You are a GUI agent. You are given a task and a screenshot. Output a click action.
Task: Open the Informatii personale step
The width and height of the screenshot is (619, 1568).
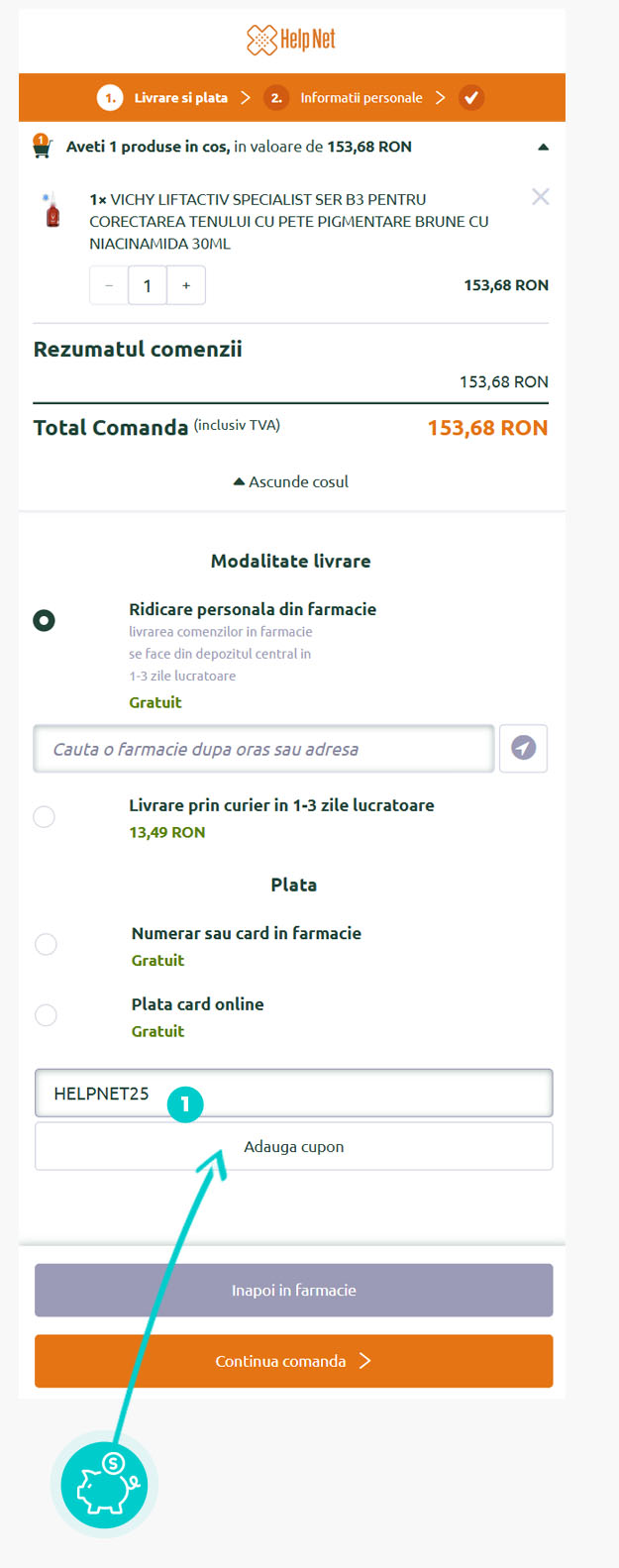coord(361,98)
